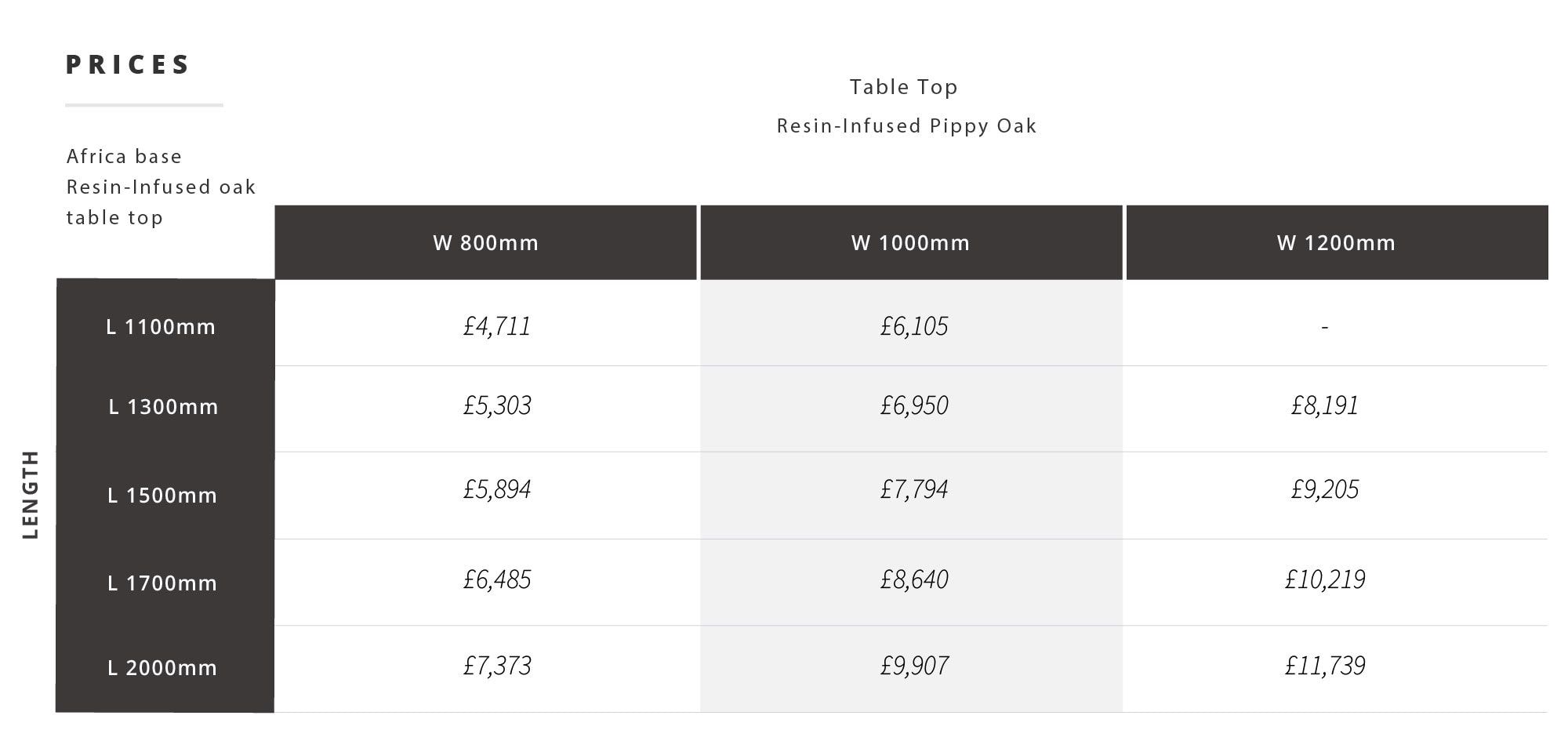Click the £6,105 price cell
This screenshot has height=730, width=1568.
914,326
